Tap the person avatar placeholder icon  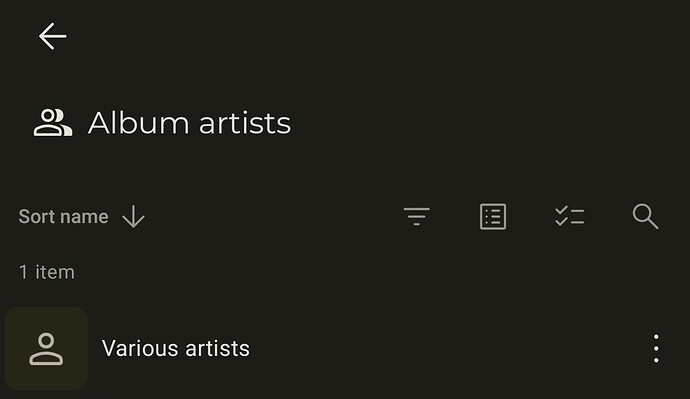click(46, 349)
